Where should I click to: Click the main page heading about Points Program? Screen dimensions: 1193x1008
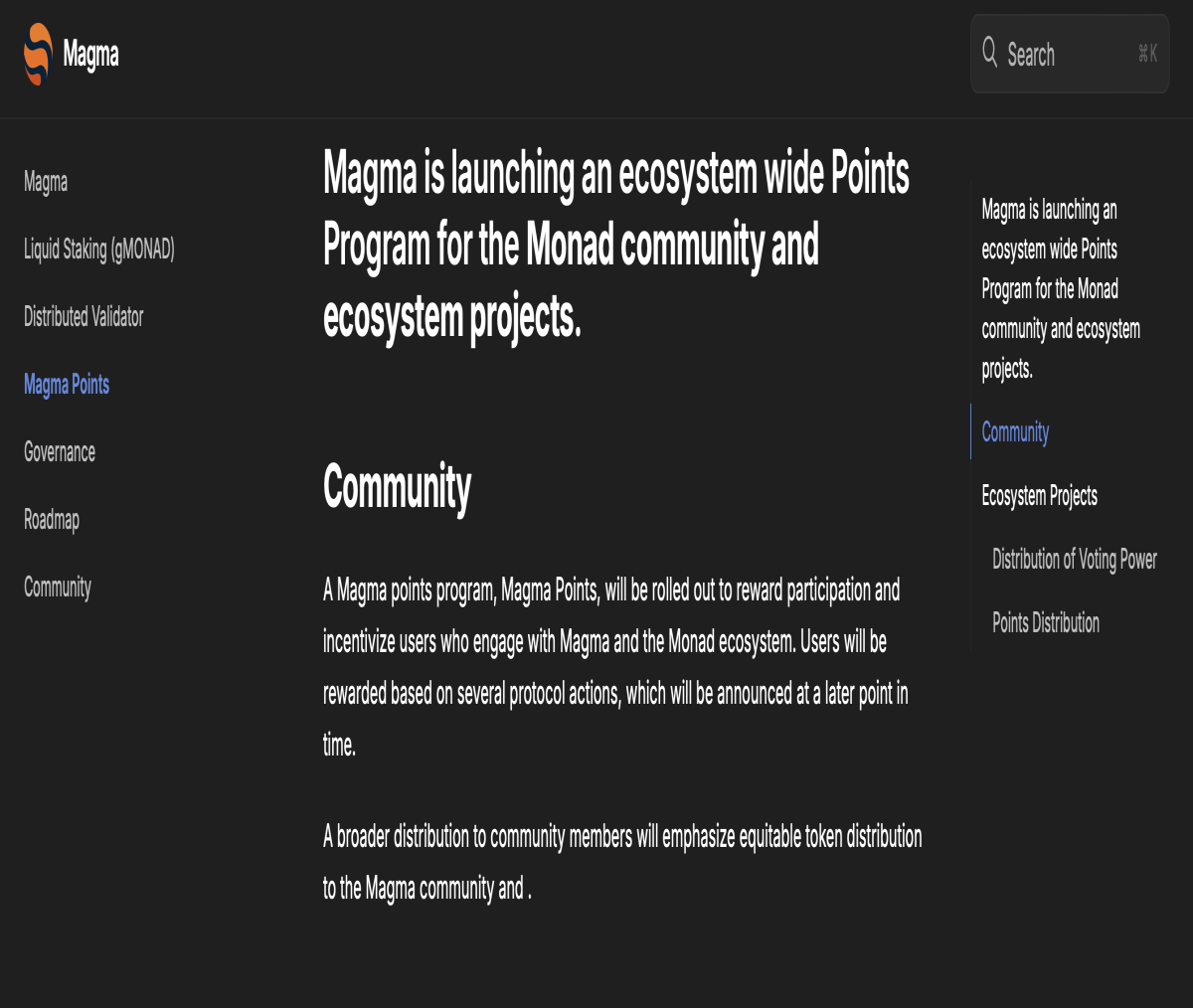pyautogui.click(x=616, y=246)
